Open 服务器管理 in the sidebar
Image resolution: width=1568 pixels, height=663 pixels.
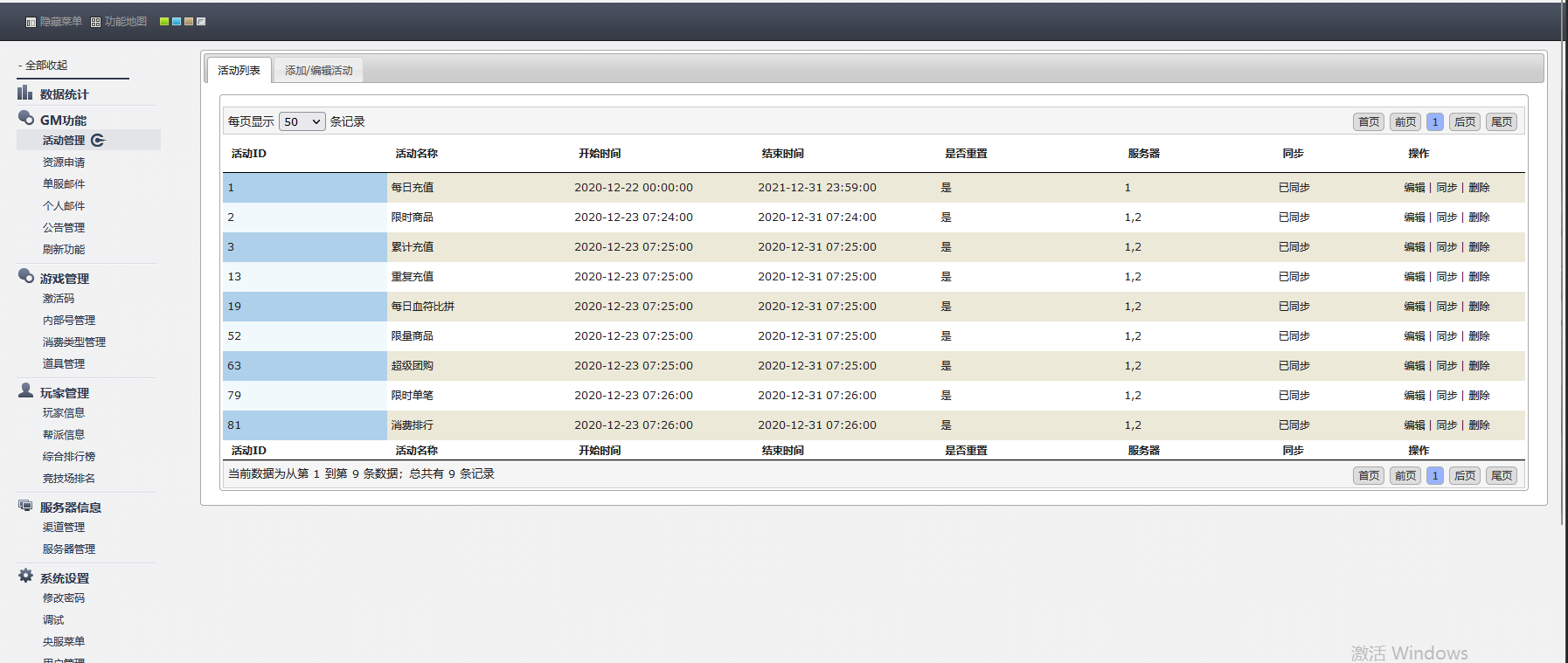[69, 549]
